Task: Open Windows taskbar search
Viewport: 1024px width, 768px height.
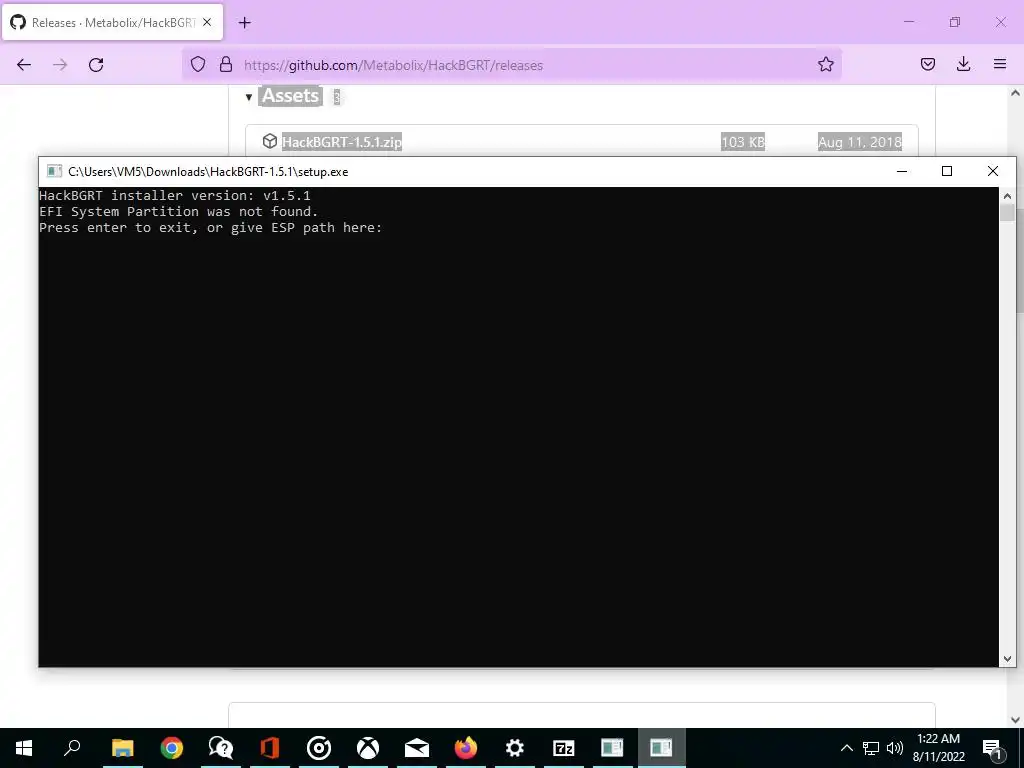Action: [72, 748]
